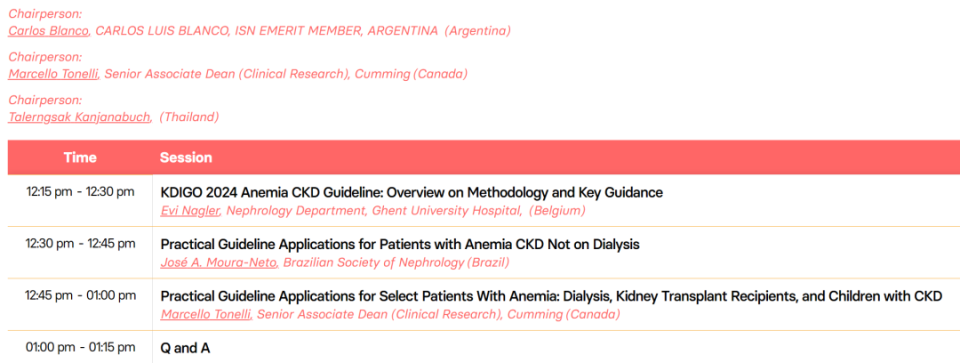Click the 12:15 pm - 12:30 pm time cell
Viewport: 960px width, 363px height.
pyautogui.click(x=80, y=192)
